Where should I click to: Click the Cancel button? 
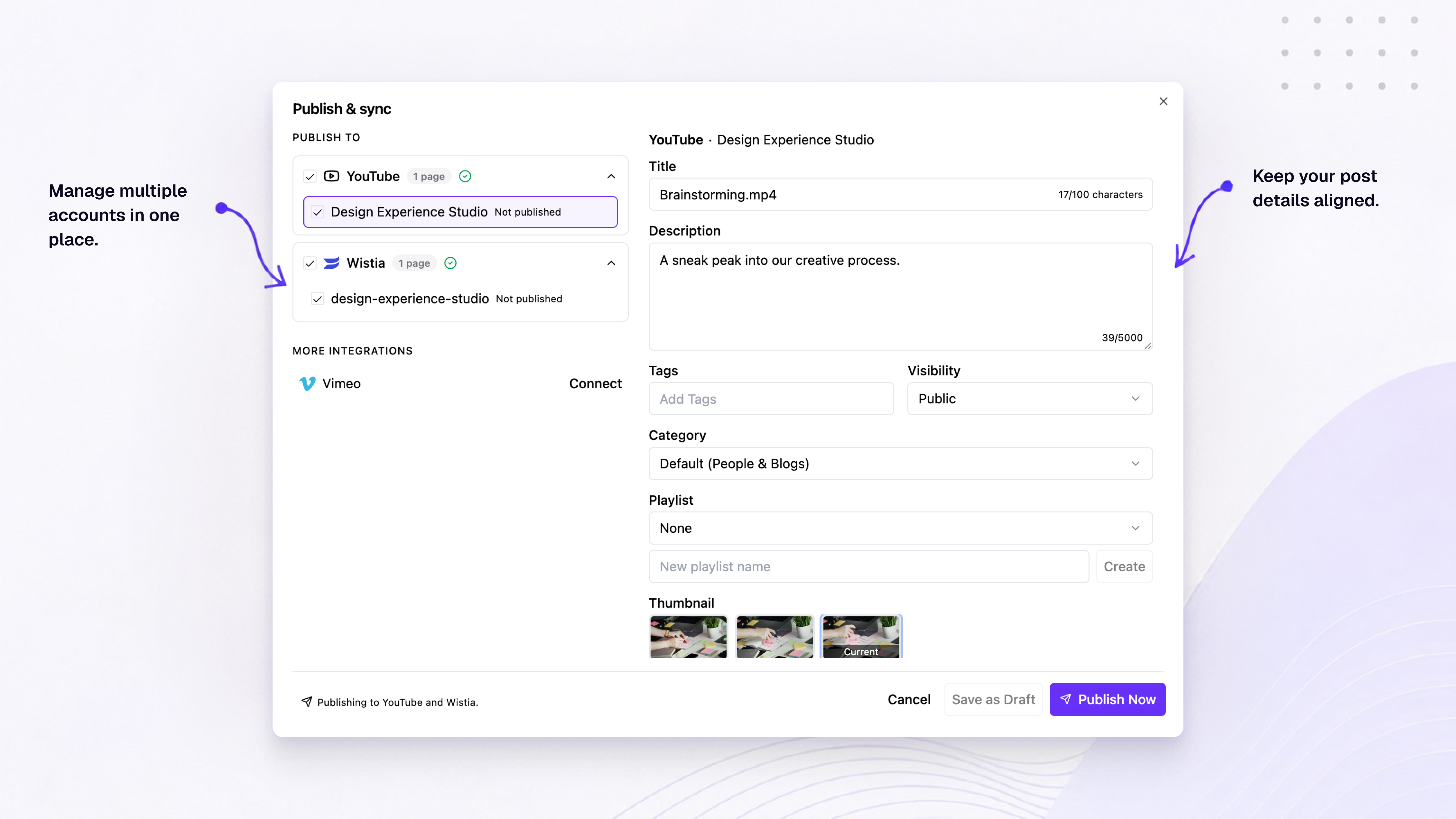click(x=909, y=699)
